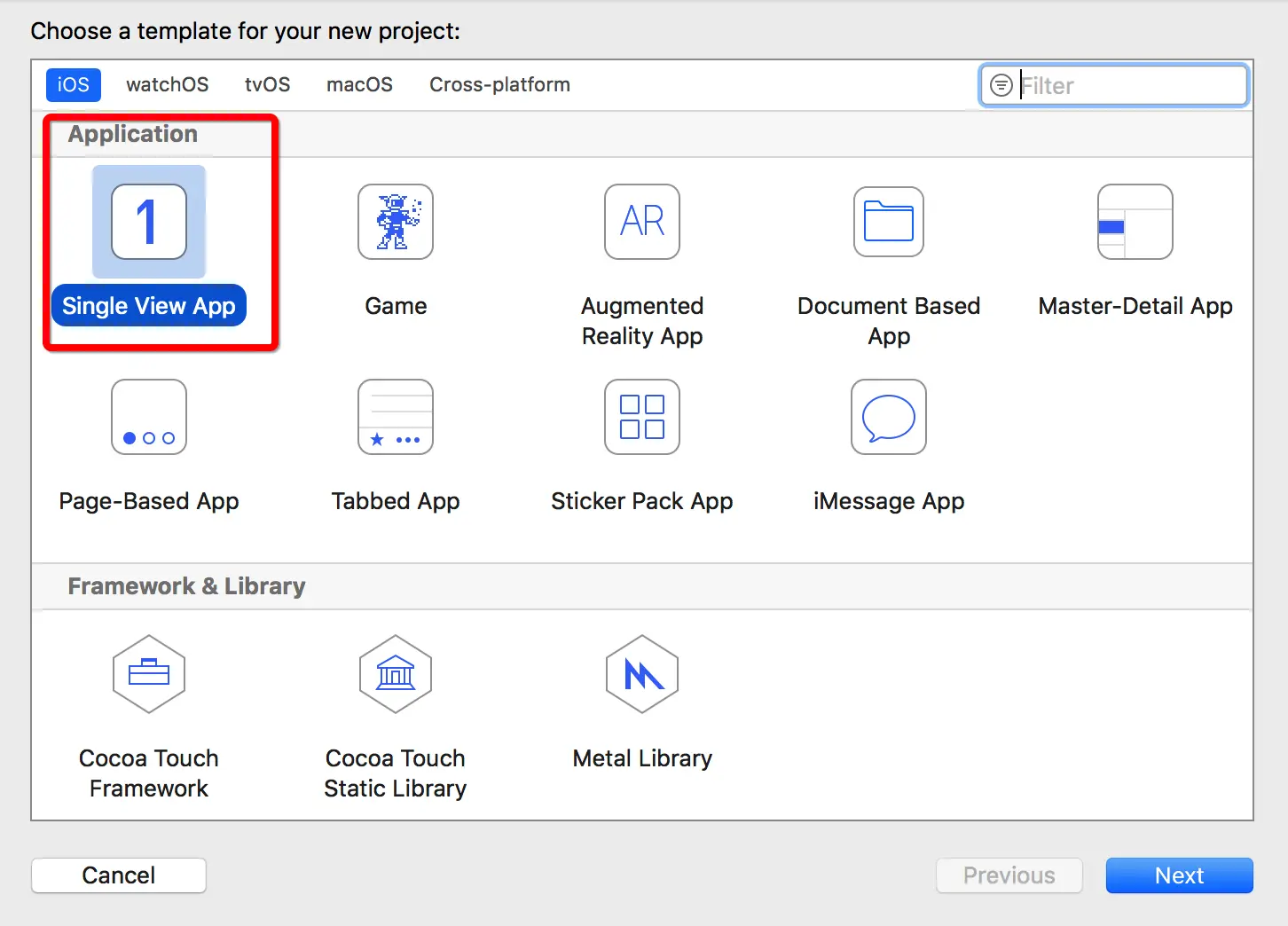Select the Document Based App folder icon
Viewport: 1288px width, 926px height.
[x=889, y=222]
